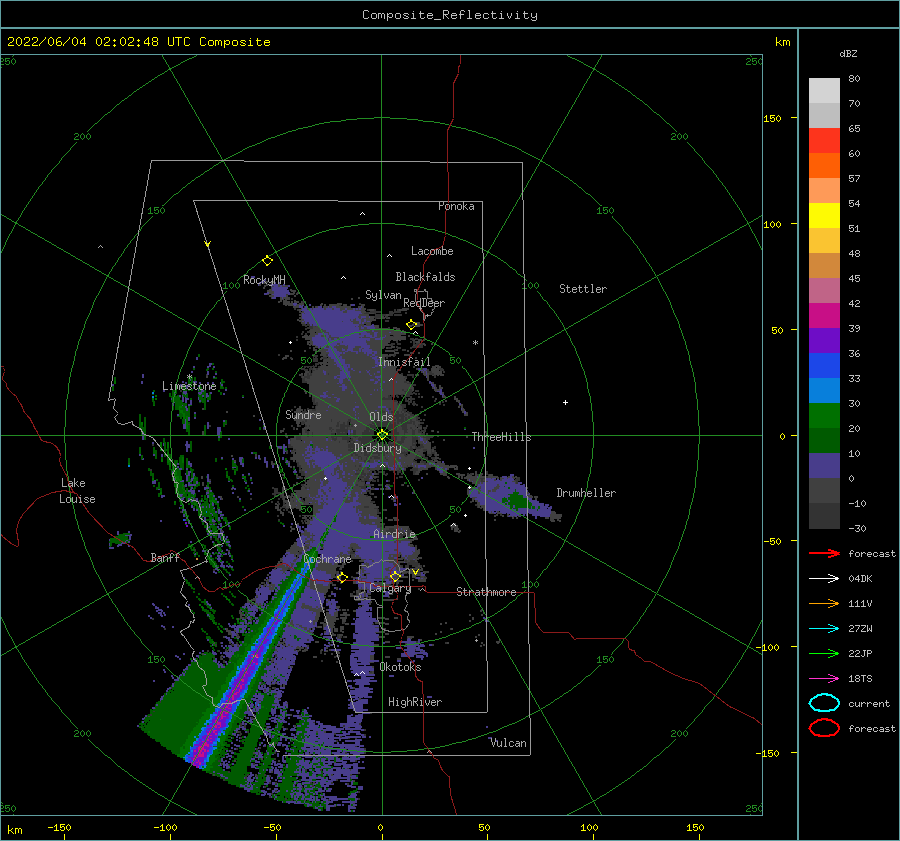Click the dBZ legend heading
Viewport: 900px width, 841px height.
point(848,54)
